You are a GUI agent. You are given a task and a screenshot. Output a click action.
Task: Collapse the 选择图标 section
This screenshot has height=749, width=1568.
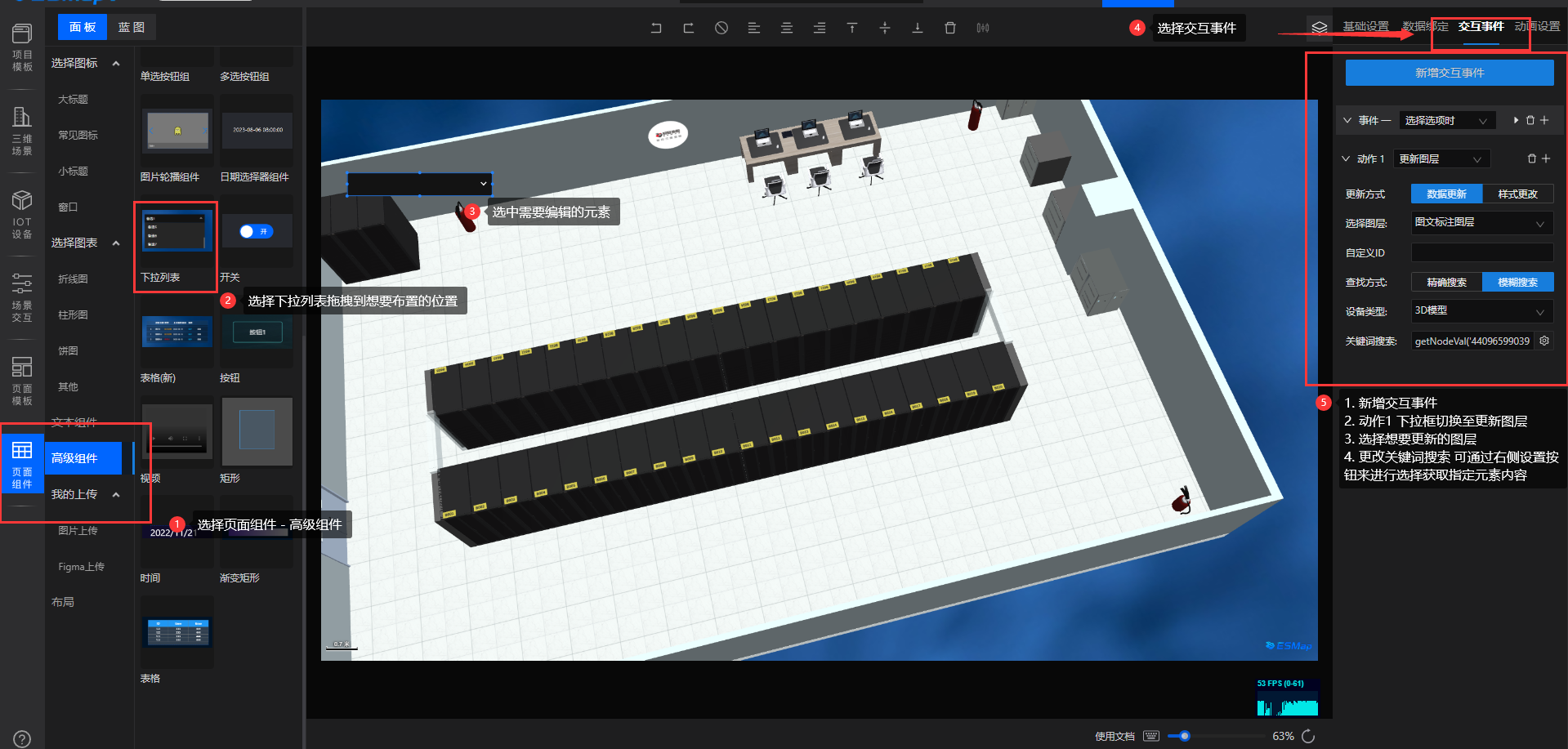[x=116, y=64]
